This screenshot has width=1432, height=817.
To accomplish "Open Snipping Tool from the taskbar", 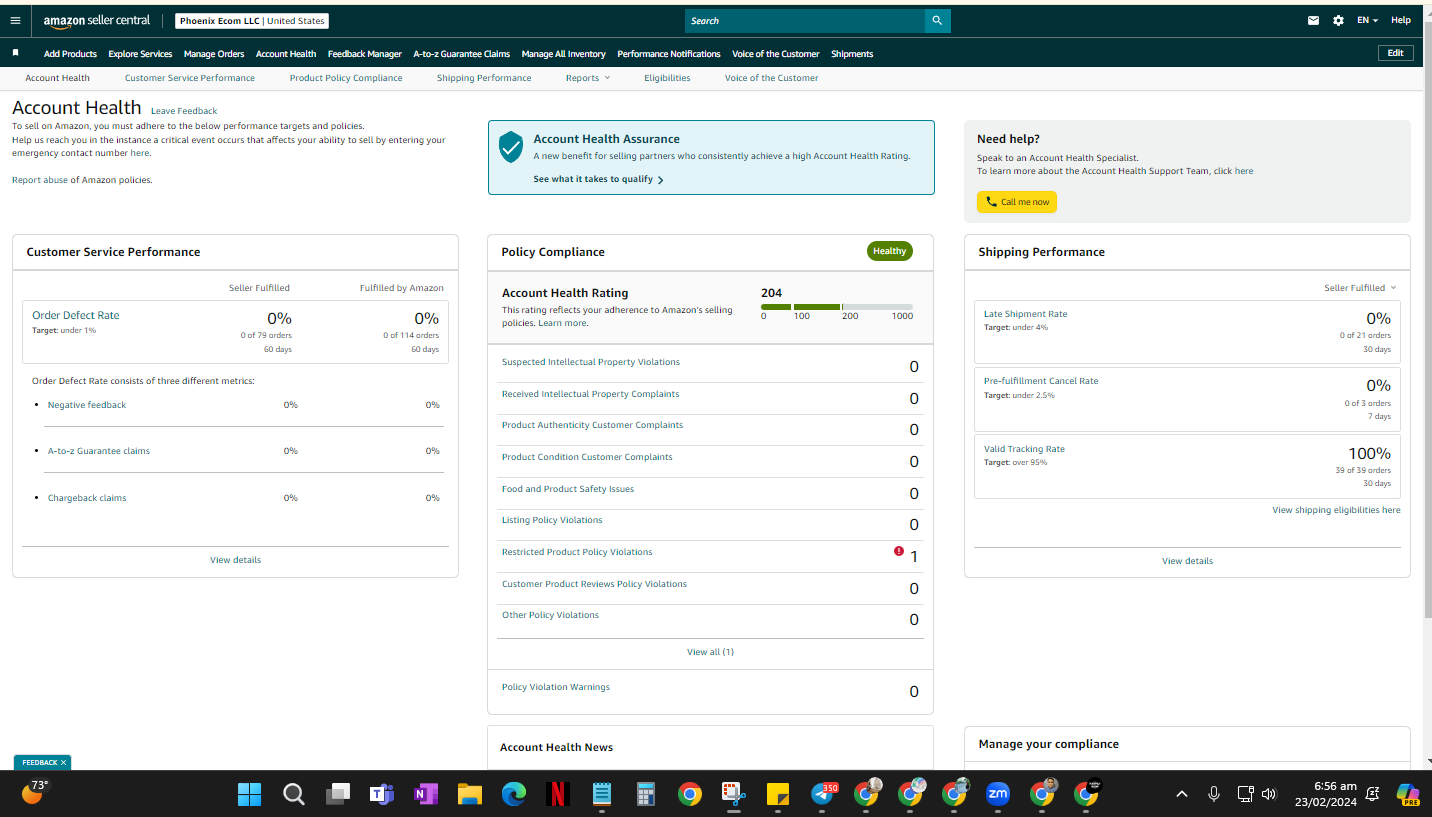I will (x=734, y=794).
